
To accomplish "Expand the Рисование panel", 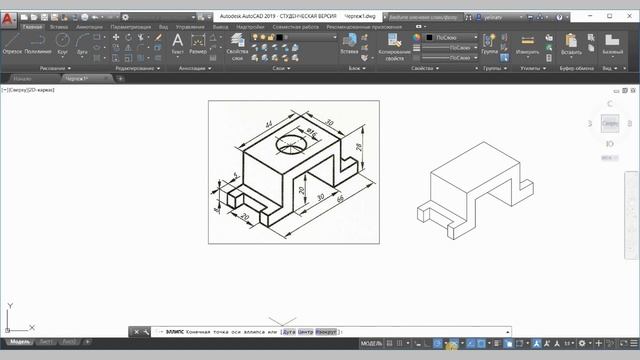I will click(55, 68).
